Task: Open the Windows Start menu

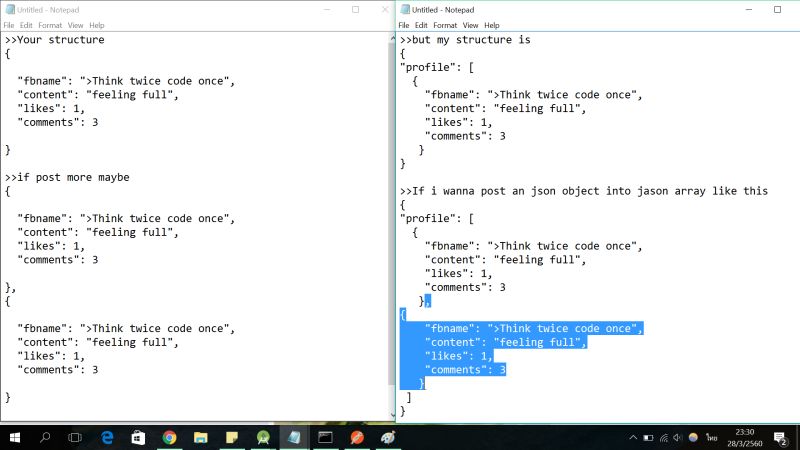Action: click(15, 437)
